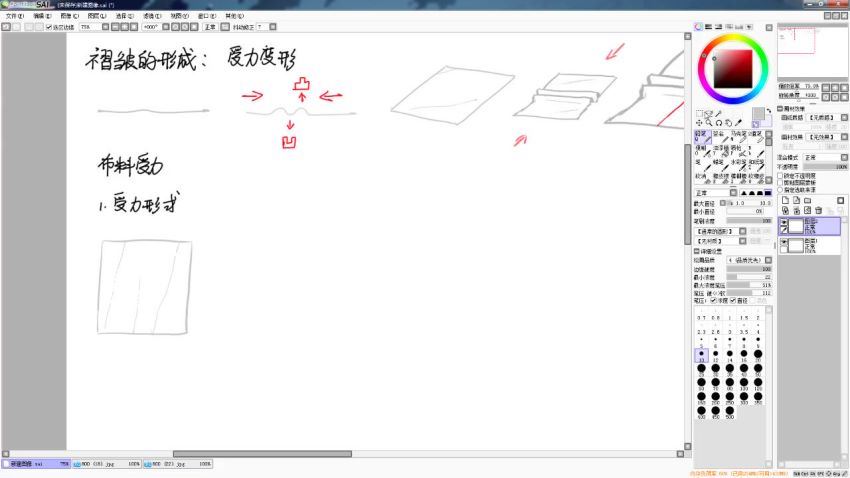Click the zoom percentage field in toolbar
The width and height of the screenshot is (850, 478).
89,27
